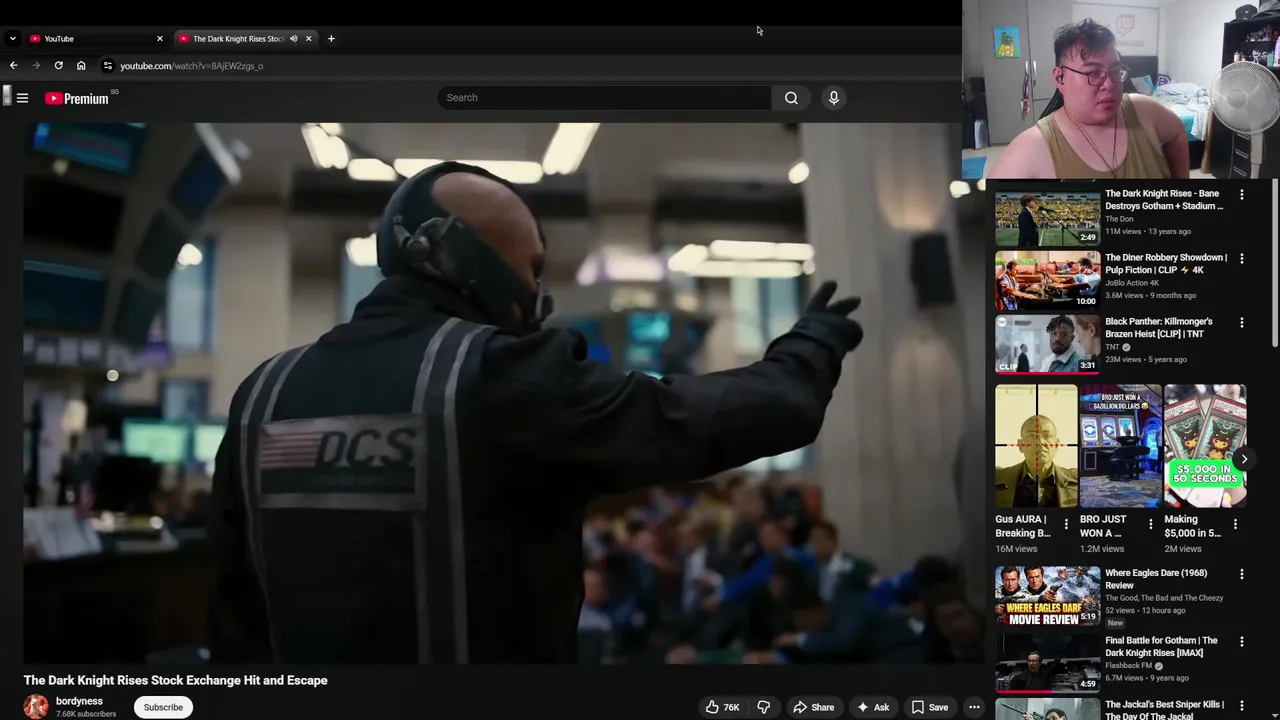Open Where Eagles Dare (1968) Review title
Viewport: 1280px width, 720px height.
point(1156,579)
